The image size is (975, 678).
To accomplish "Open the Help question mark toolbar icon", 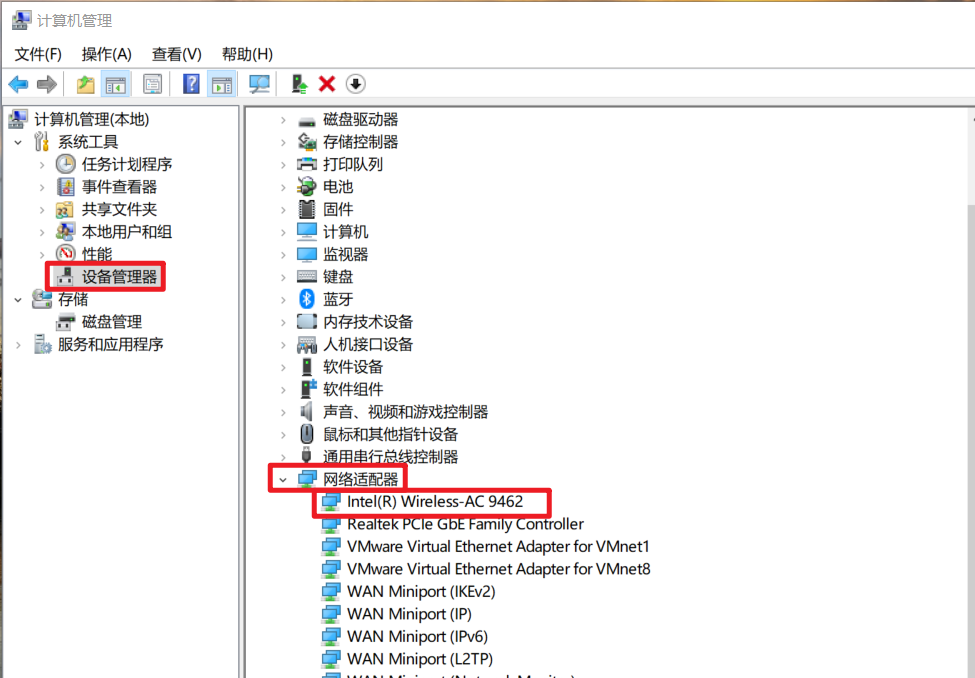I will [x=192, y=84].
